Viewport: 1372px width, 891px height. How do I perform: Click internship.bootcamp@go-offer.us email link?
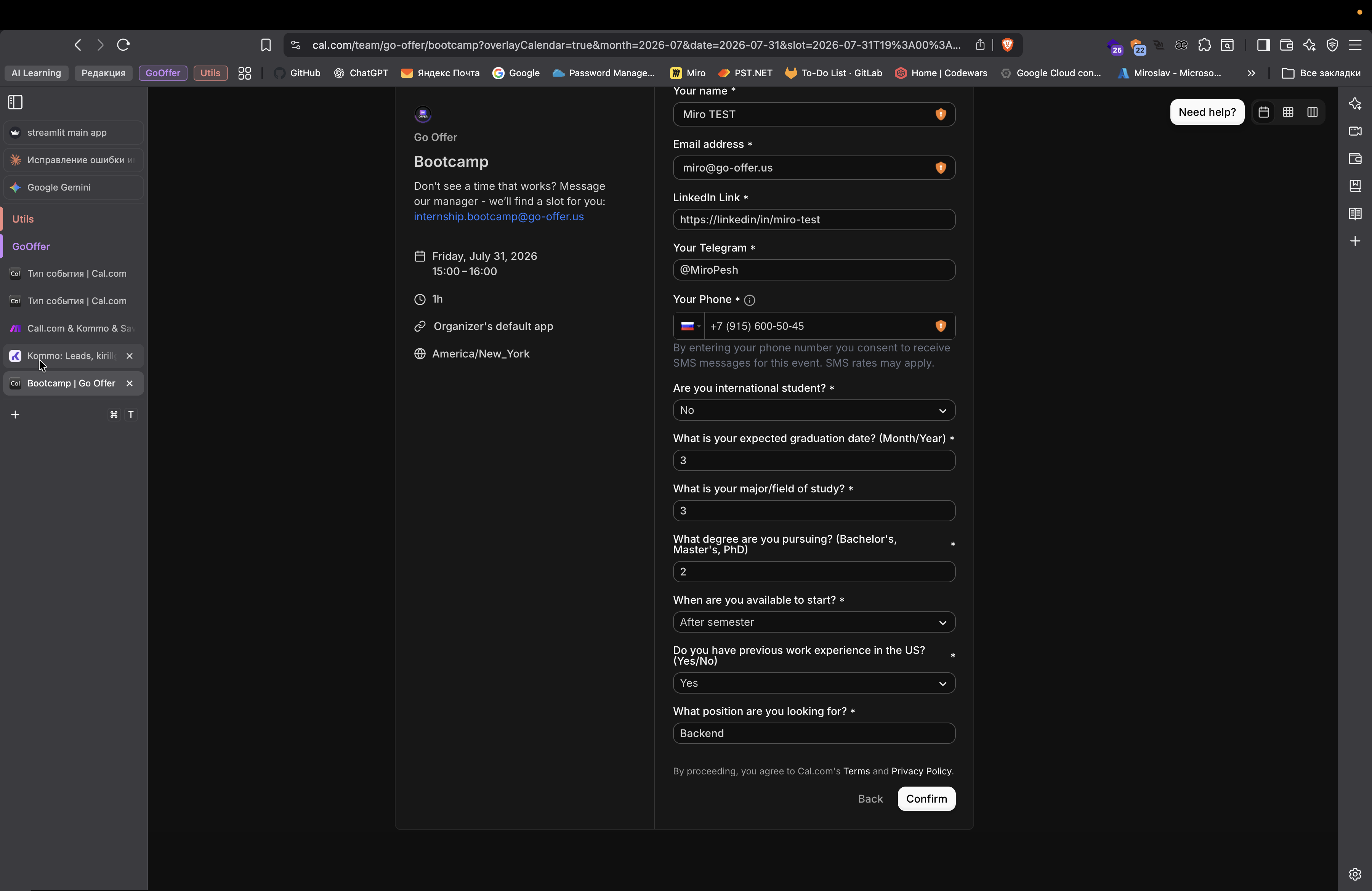tap(498, 217)
